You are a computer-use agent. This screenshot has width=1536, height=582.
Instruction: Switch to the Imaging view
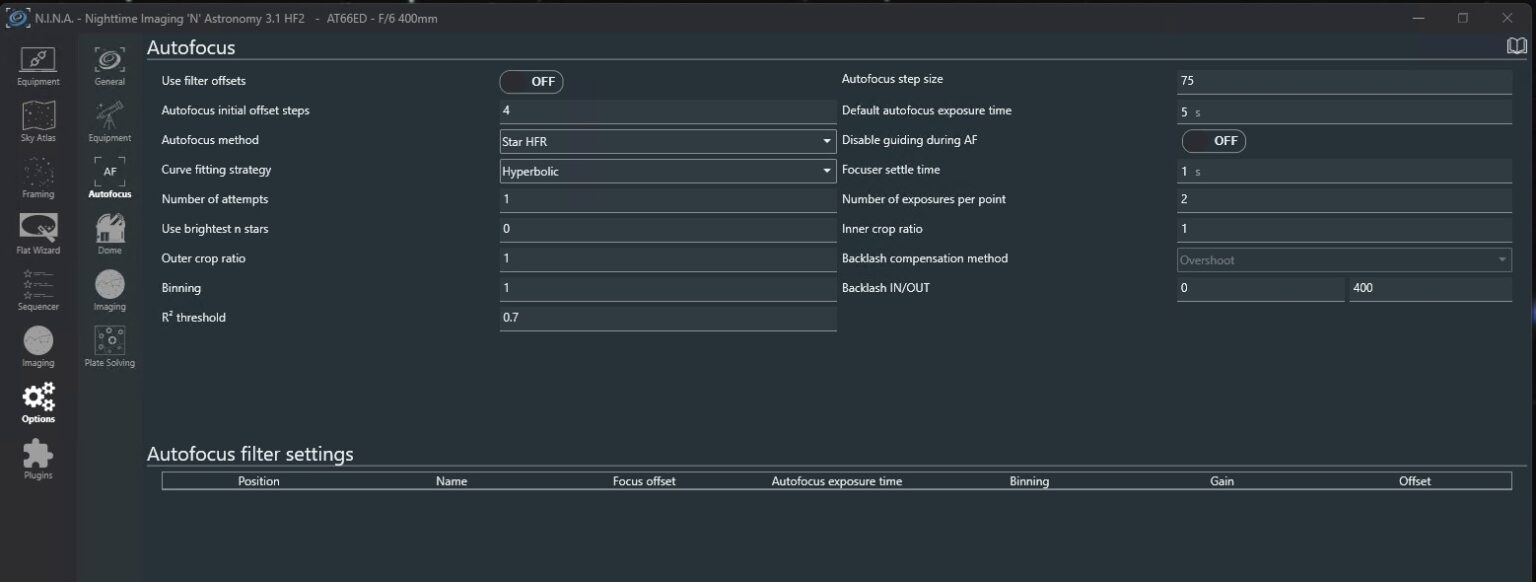pos(38,345)
